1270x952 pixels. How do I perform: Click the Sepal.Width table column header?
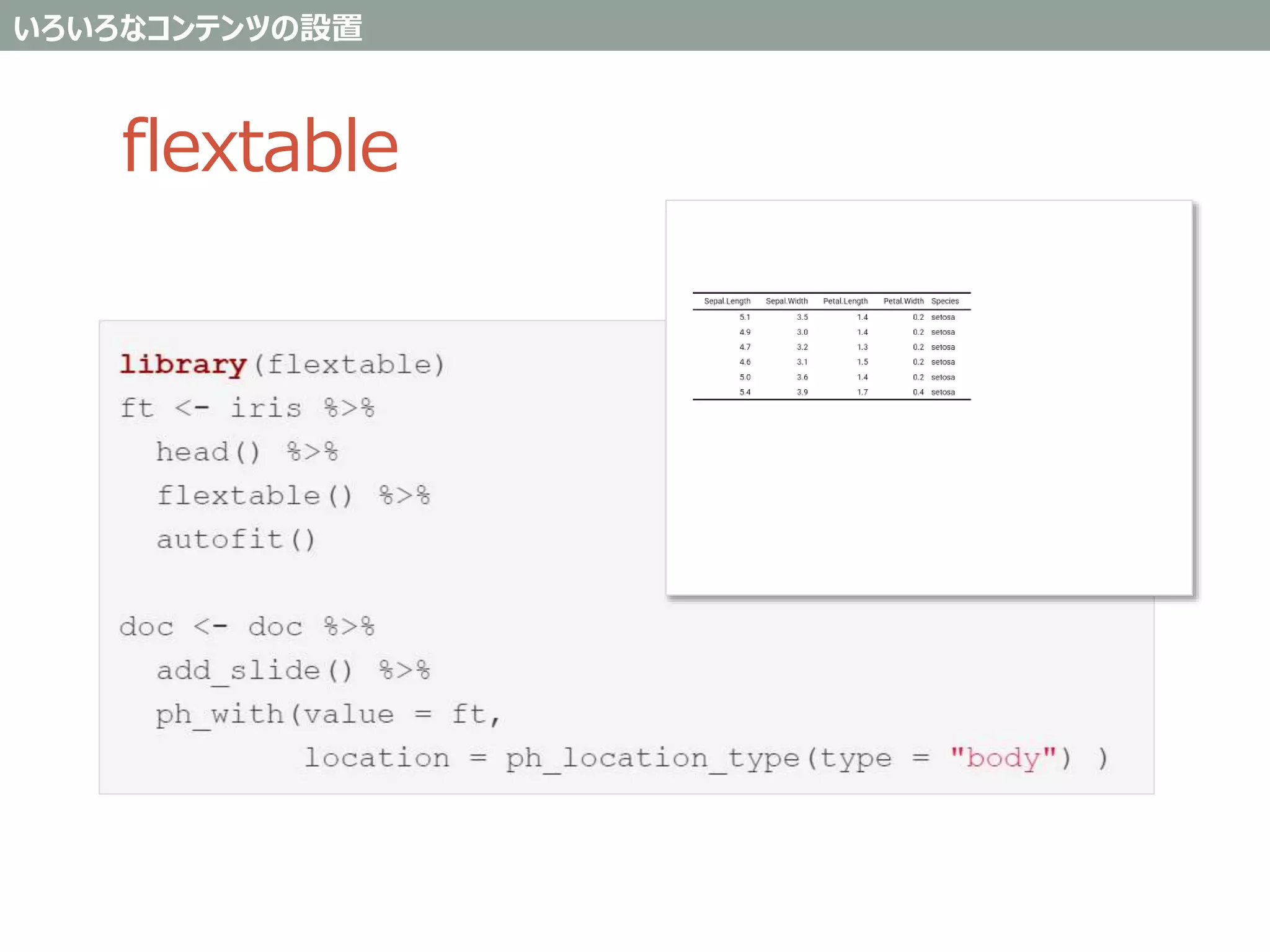tap(786, 301)
